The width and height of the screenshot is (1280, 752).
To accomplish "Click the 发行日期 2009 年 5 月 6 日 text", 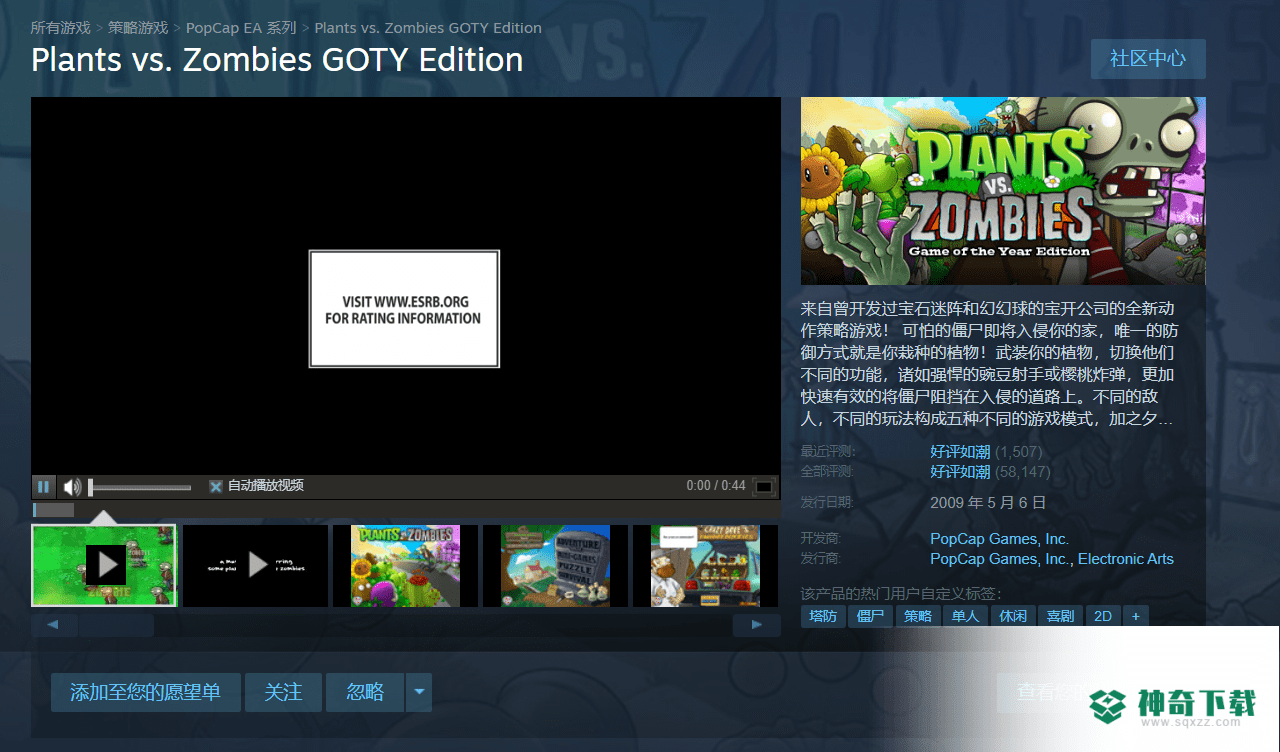I will pos(988,502).
